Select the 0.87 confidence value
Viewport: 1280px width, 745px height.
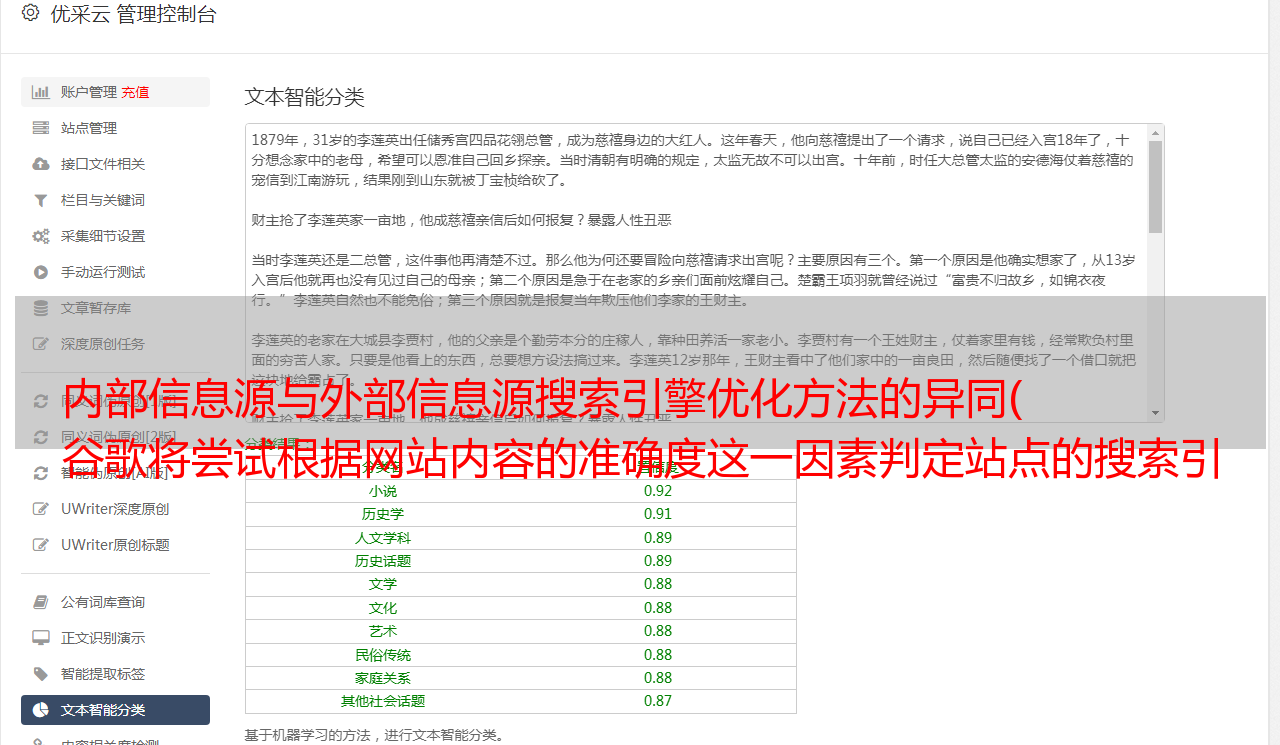point(658,701)
